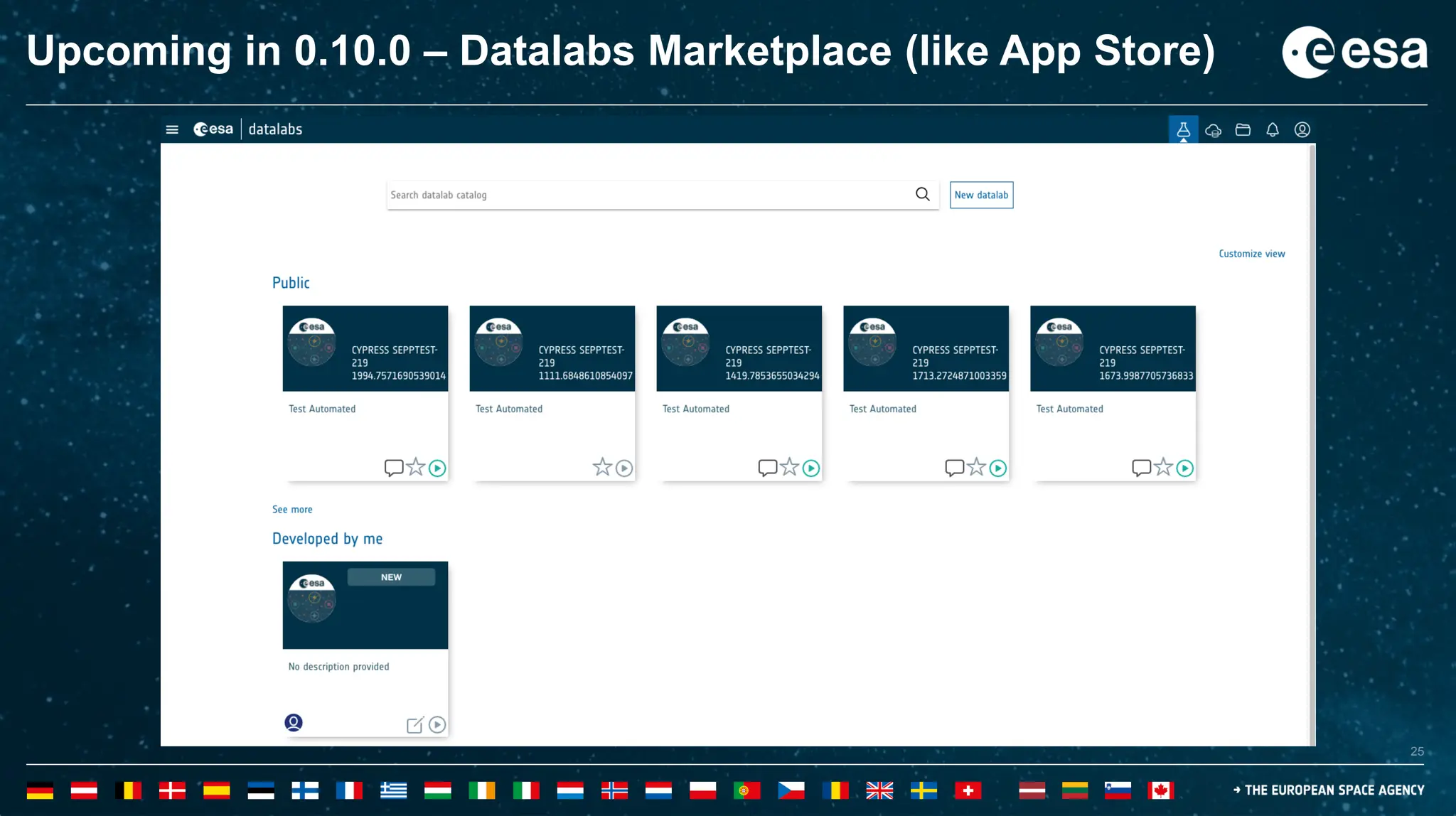Open the datalab flask icon in header
Screen dimensions: 1456x816
point(1183,129)
